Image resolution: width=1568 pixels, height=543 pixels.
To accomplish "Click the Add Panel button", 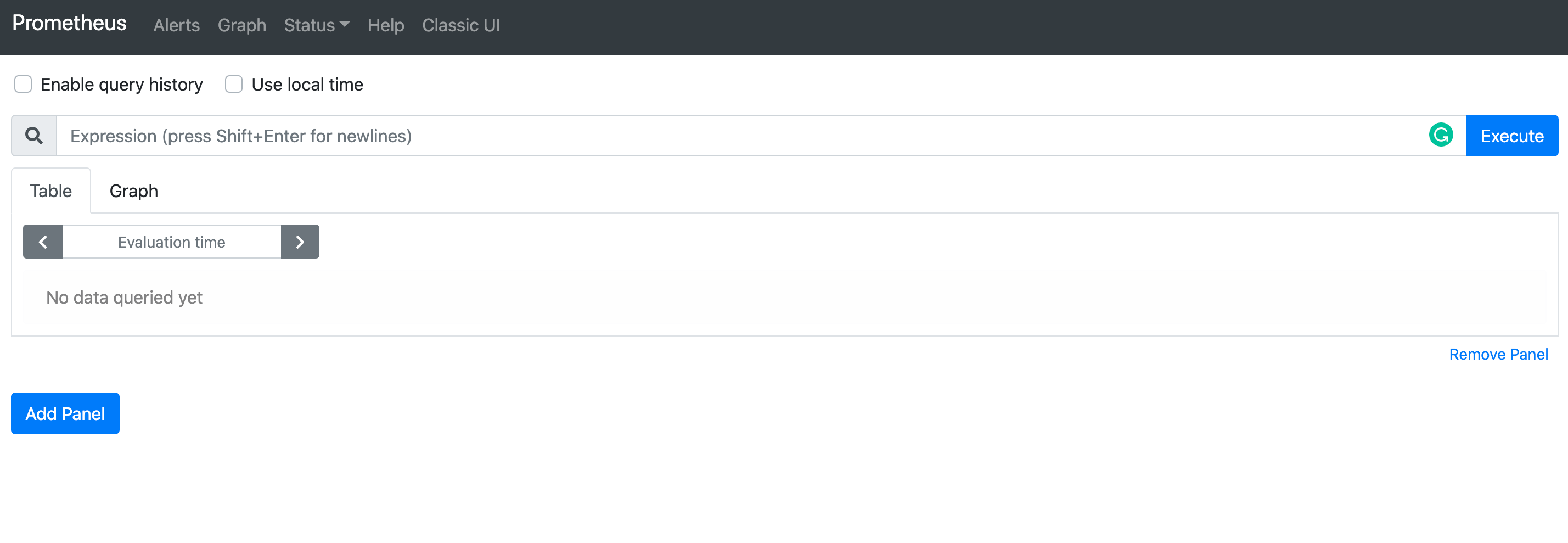I will [x=65, y=414].
